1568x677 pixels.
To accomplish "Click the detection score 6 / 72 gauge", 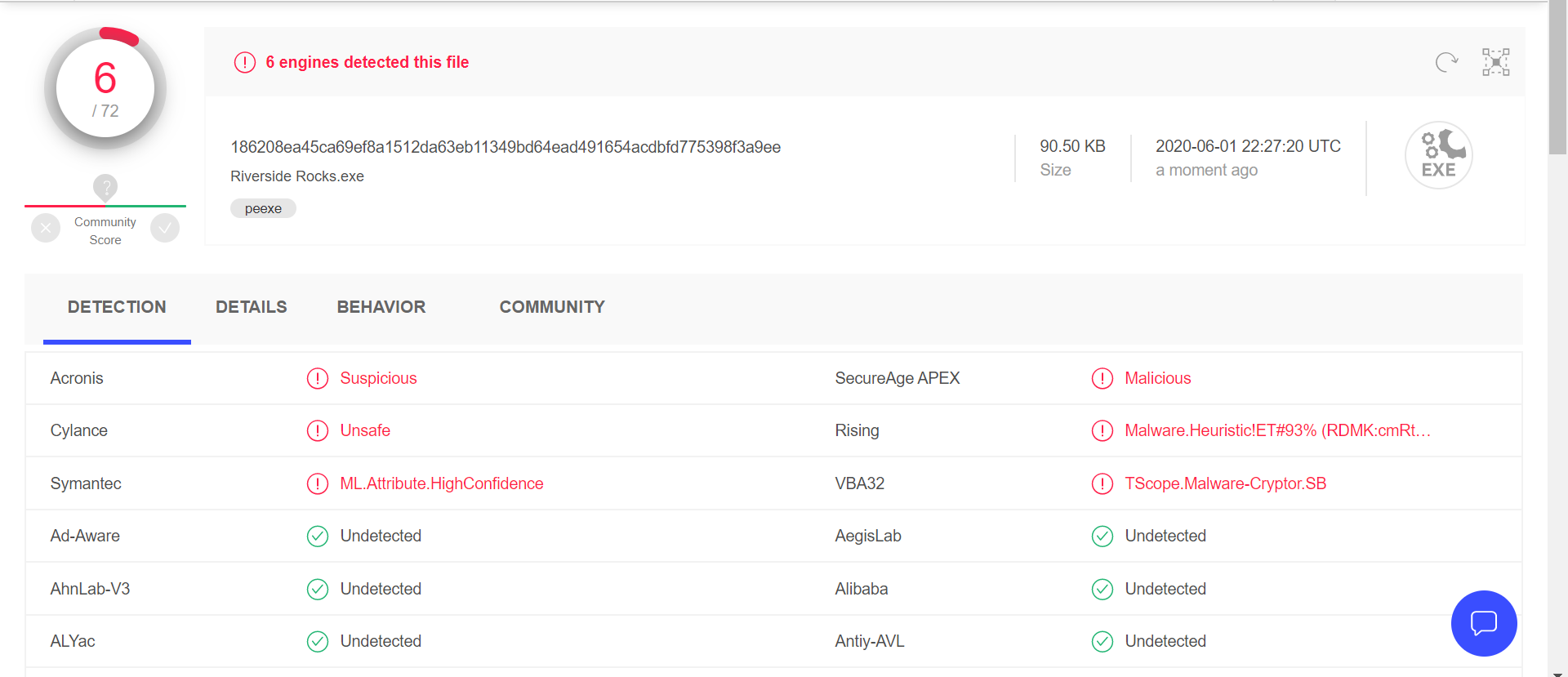I will tap(105, 88).
